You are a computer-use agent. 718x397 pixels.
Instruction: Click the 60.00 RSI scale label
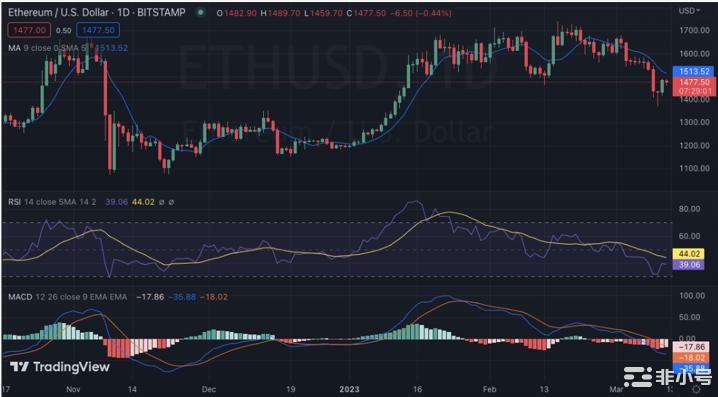[689, 236]
